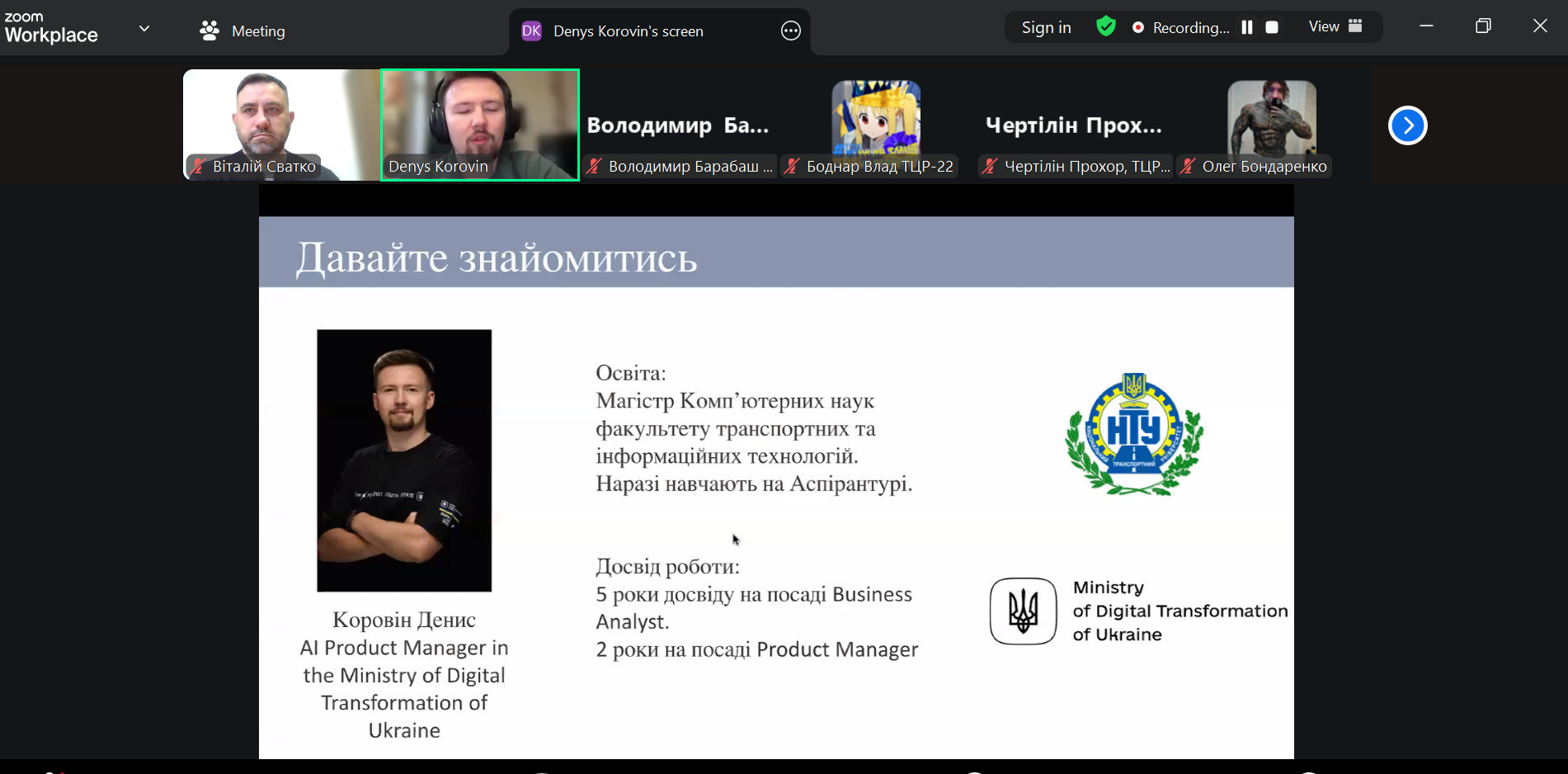Open screen share more options ellipsis
This screenshot has height=774, width=1568.
(x=790, y=31)
